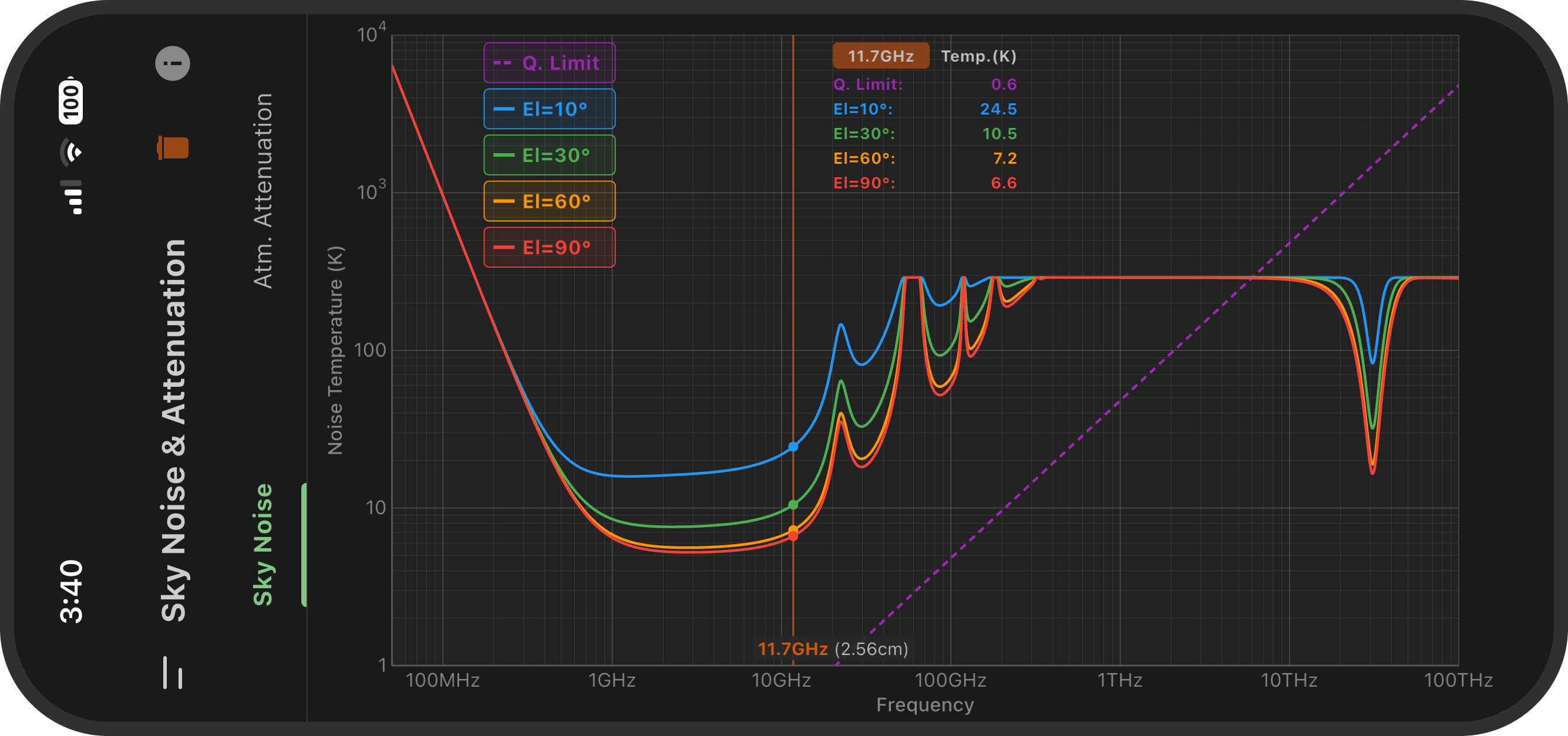Image resolution: width=1568 pixels, height=736 pixels.
Task: Click the 3:40 clock in status bar
Action: pos(71,591)
